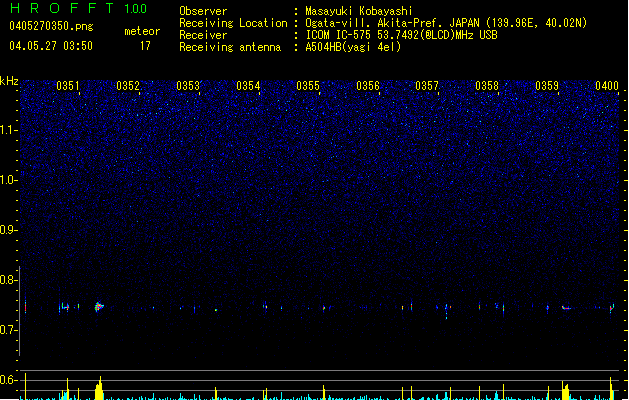Click the 0355 time marker

point(308,86)
